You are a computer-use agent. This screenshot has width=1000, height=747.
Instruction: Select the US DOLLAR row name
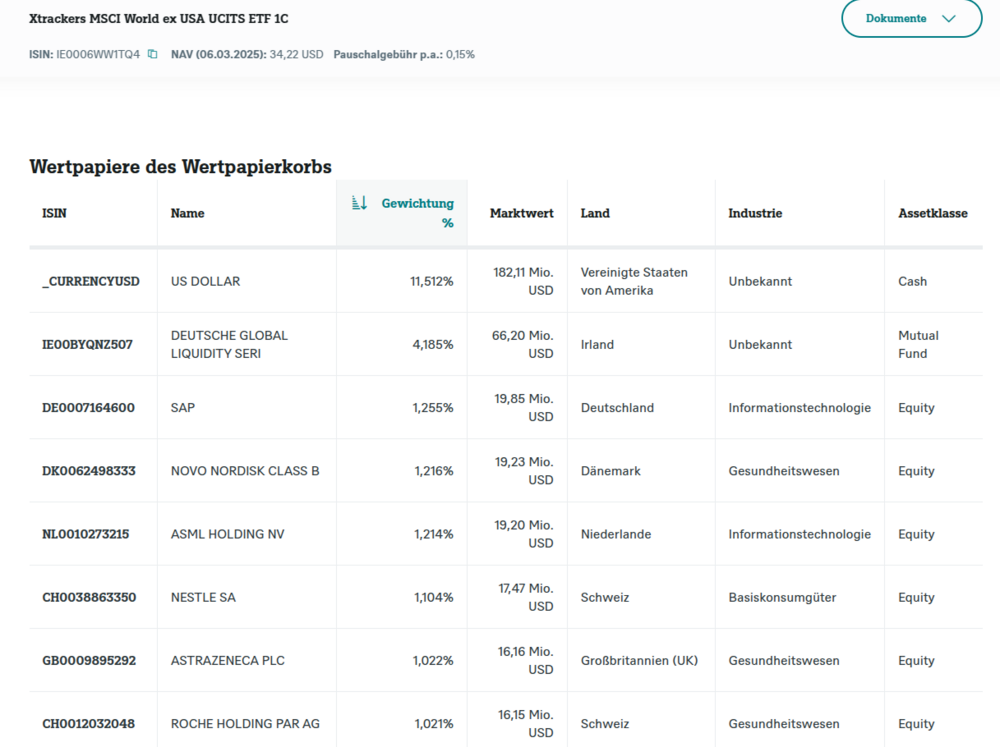206,281
